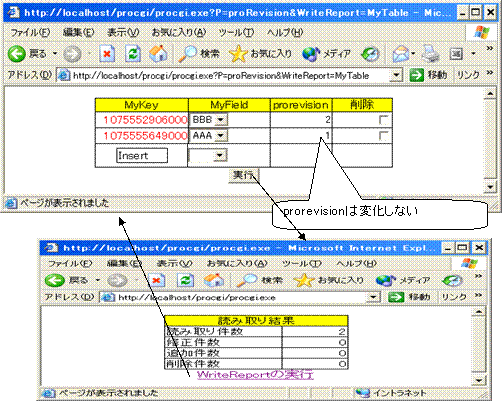The height and width of the screenshot is (401, 502).
Task: Click the down arrow of top window scrollbar
Action: 490,187
